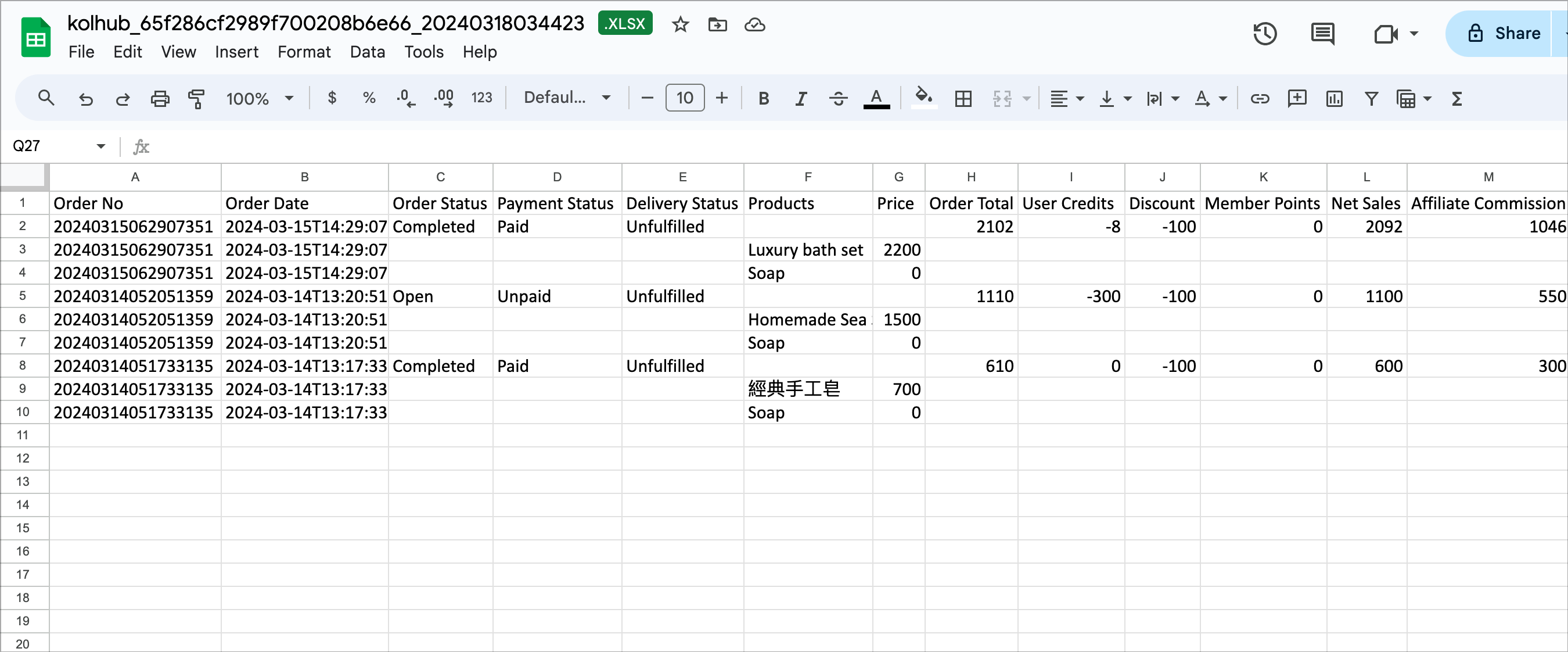1568x652 pixels.
Task: Open the font family Default dropdown
Action: [x=567, y=98]
